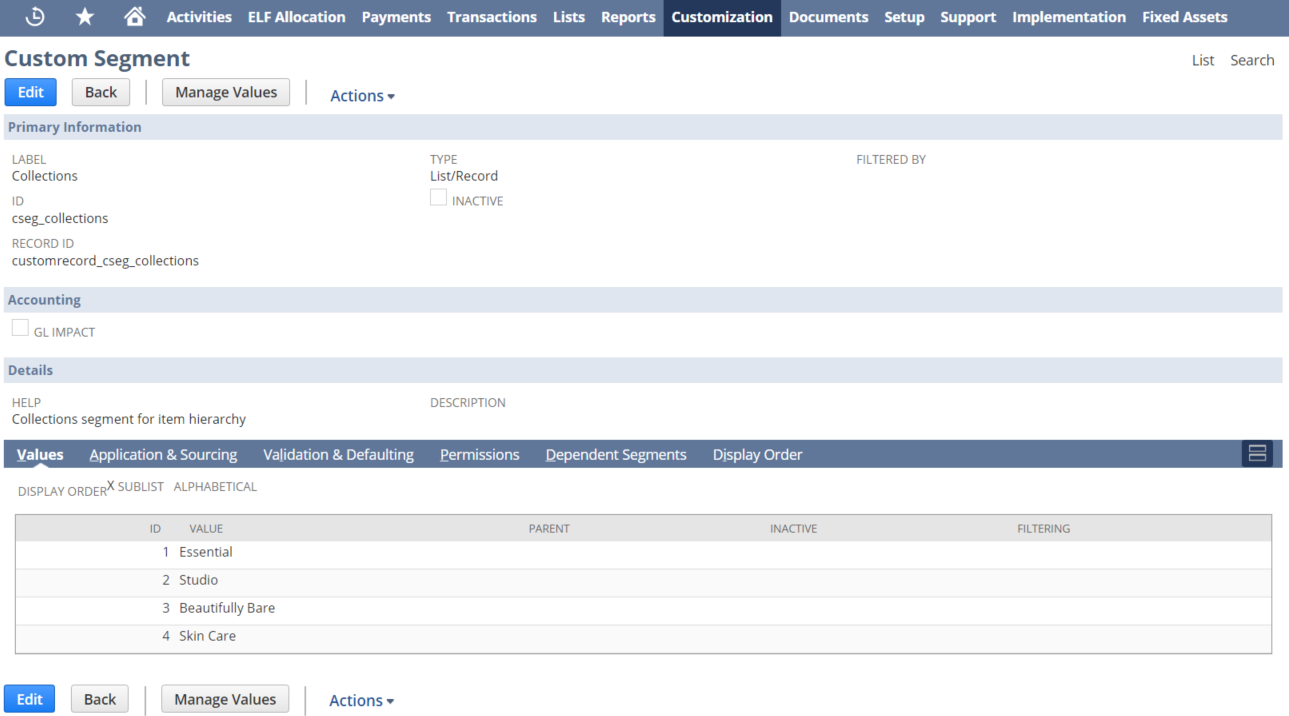Screen dimensions: 1289x716
Task: Switch to the Validation & Defaulting subtab
Action: tap(338, 455)
